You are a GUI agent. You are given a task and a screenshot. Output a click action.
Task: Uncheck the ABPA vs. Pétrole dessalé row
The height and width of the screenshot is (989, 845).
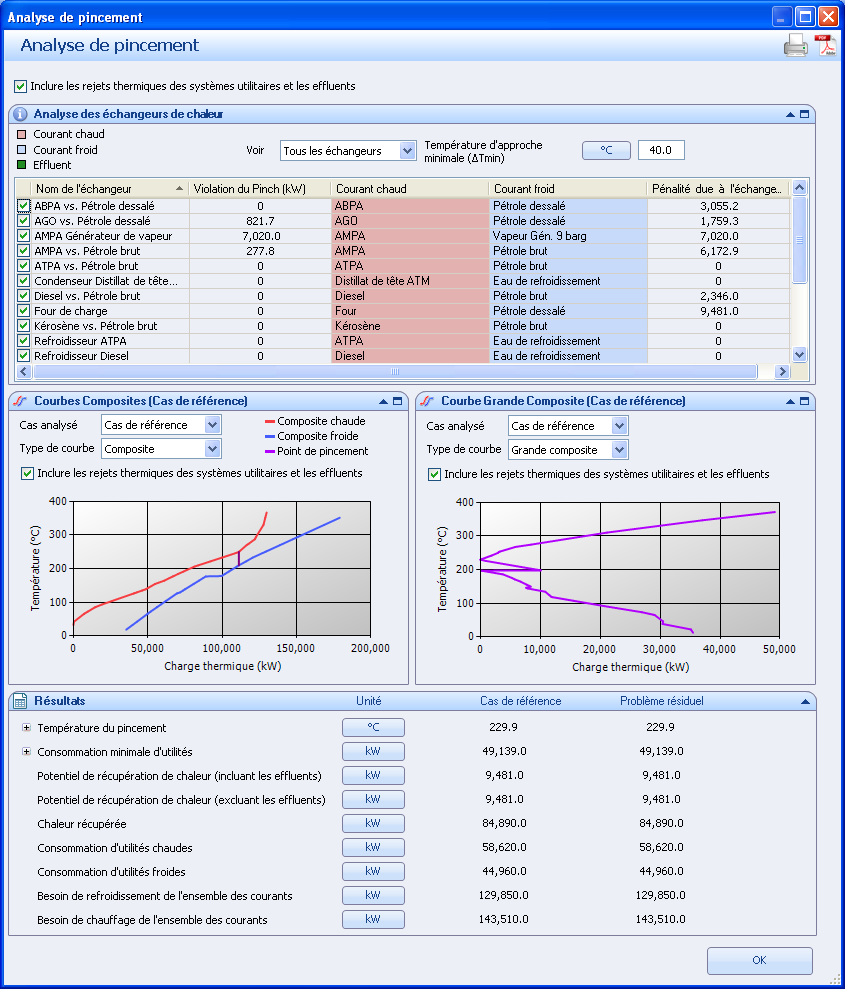23,206
